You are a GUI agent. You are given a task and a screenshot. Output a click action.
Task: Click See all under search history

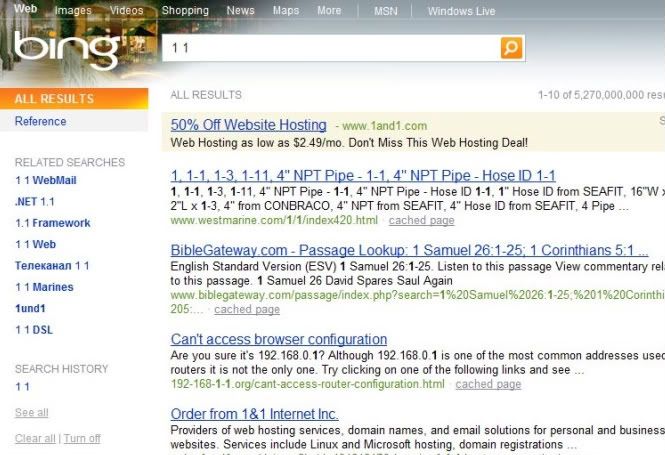pyautogui.click(x=31, y=413)
